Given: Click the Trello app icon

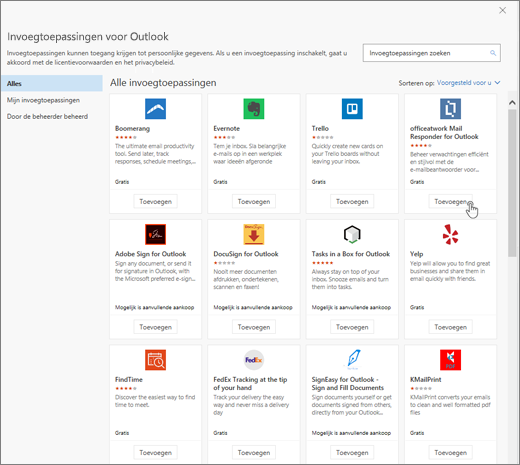Looking at the screenshot, I should (x=352, y=109).
